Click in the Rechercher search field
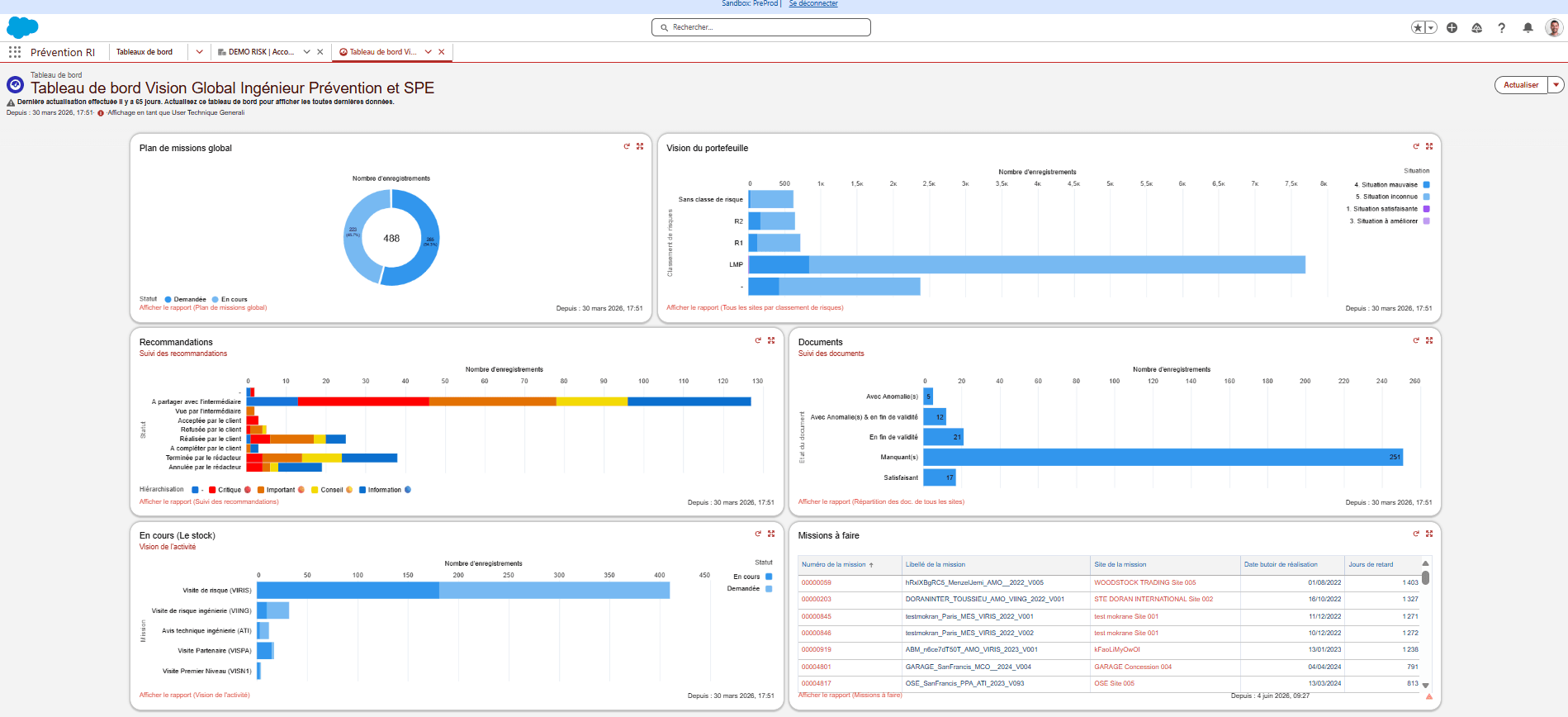This screenshot has height=717, width=1568. [761, 27]
